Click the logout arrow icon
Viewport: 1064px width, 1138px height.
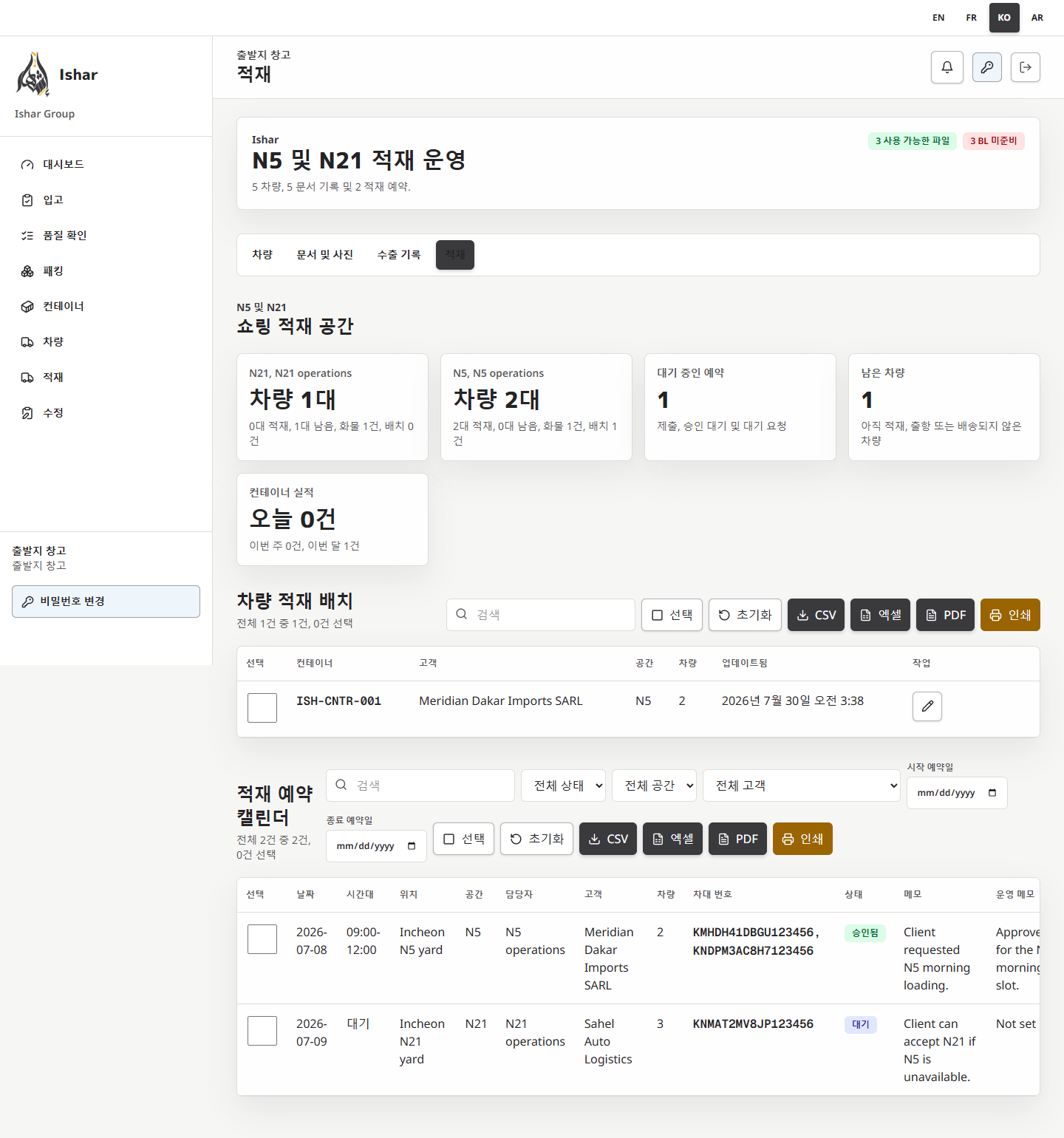pyautogui.click(x=1026, y=67)
